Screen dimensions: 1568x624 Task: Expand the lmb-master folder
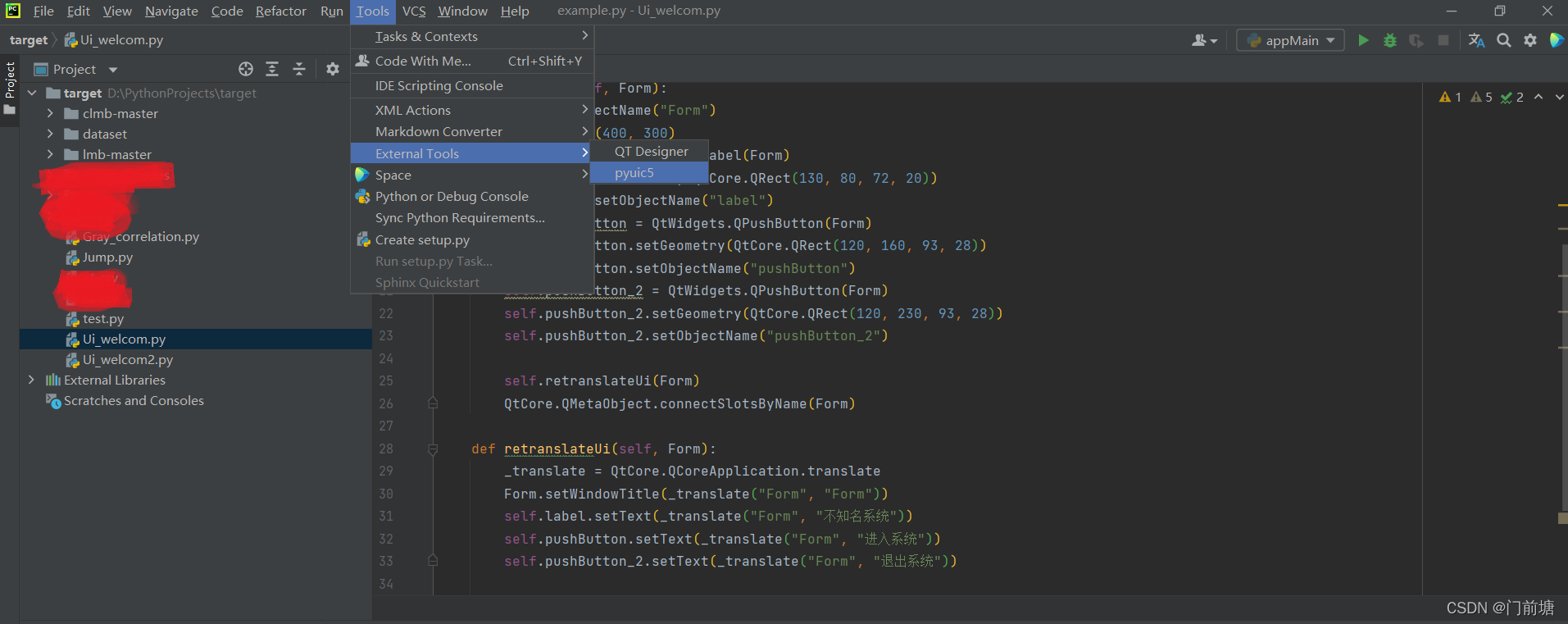tap(50, 154)
